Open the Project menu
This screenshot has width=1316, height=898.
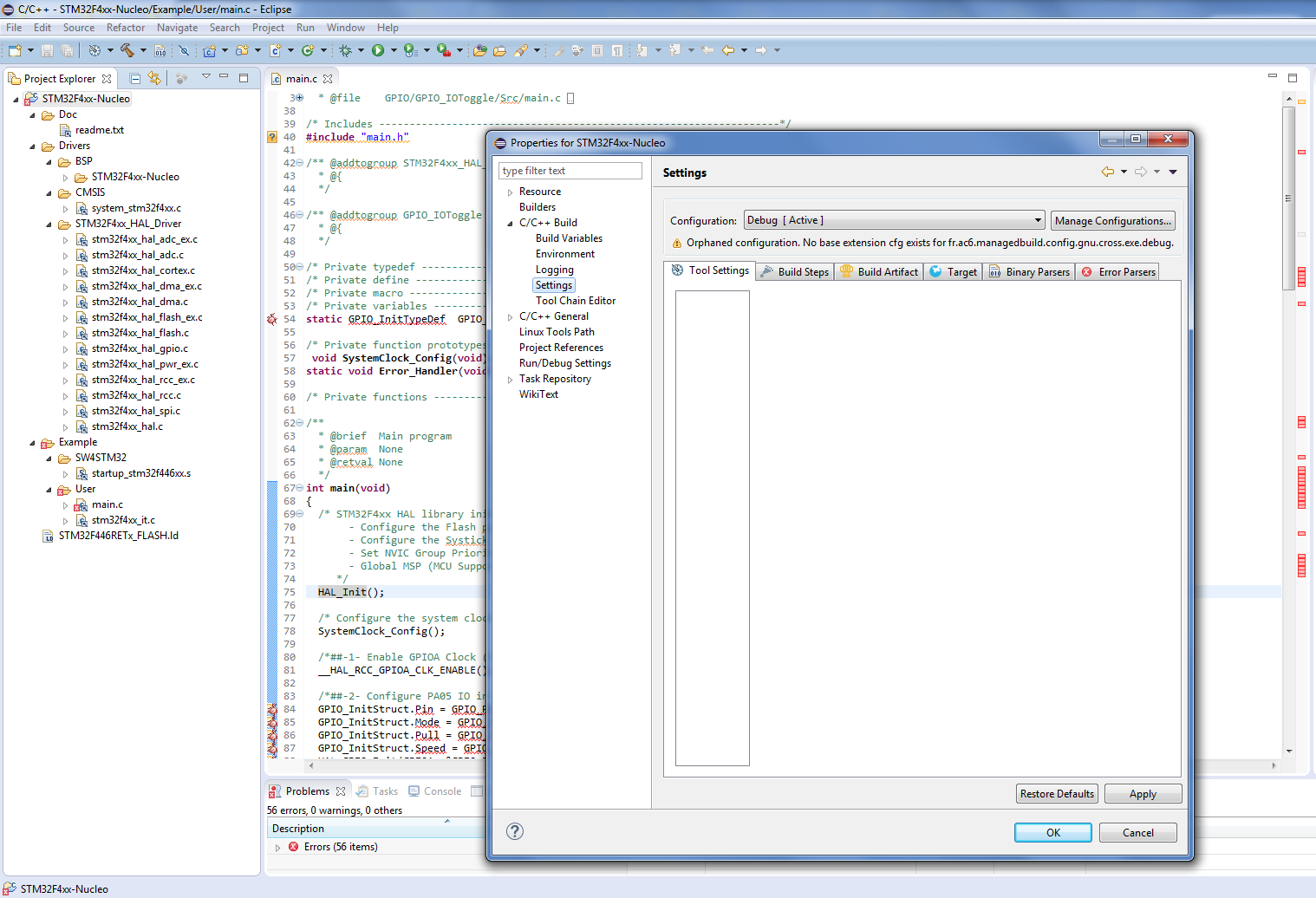click(268, 28)
